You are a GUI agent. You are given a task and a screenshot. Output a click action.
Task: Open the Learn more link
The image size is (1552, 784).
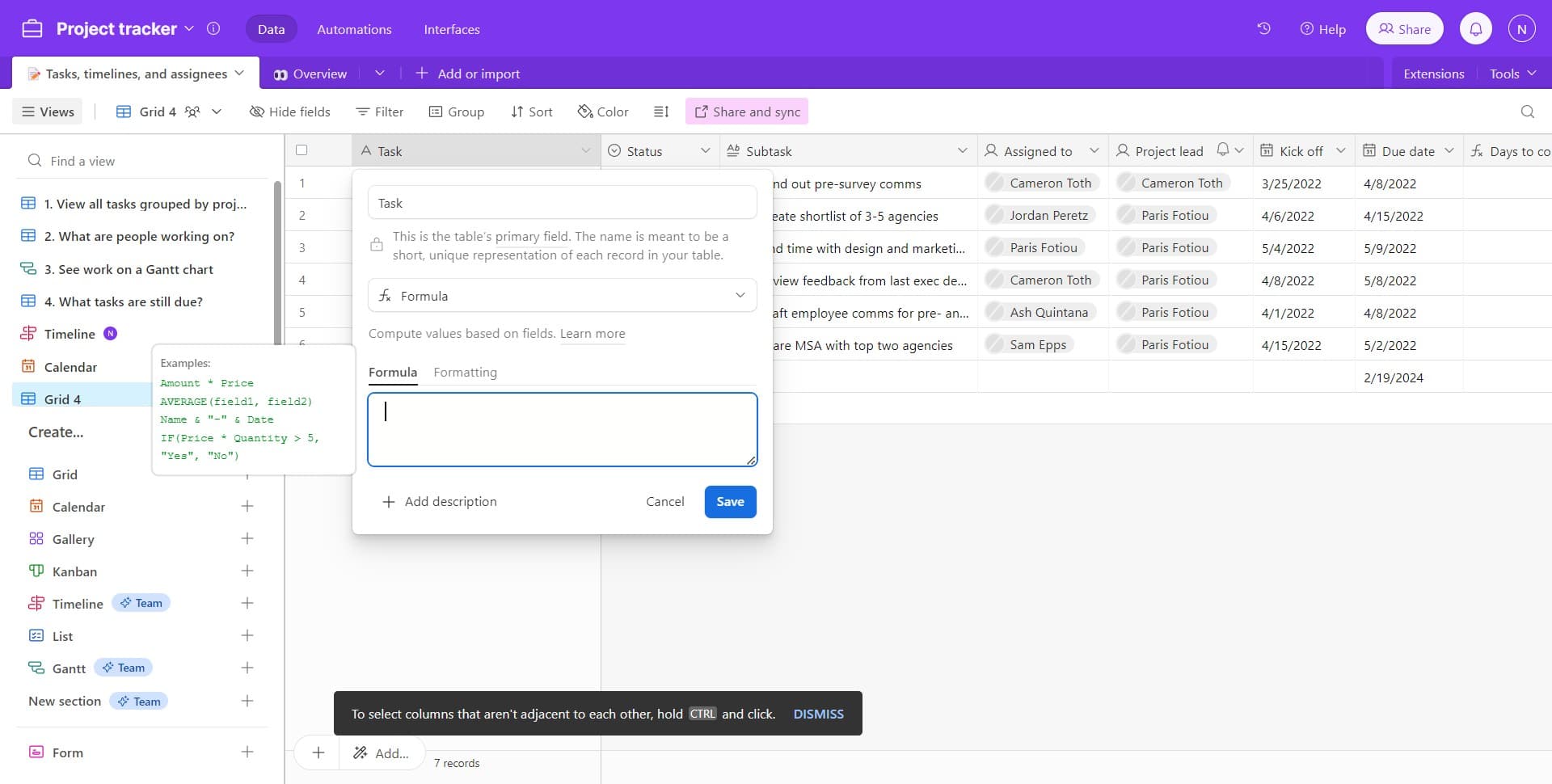point(593,334)
